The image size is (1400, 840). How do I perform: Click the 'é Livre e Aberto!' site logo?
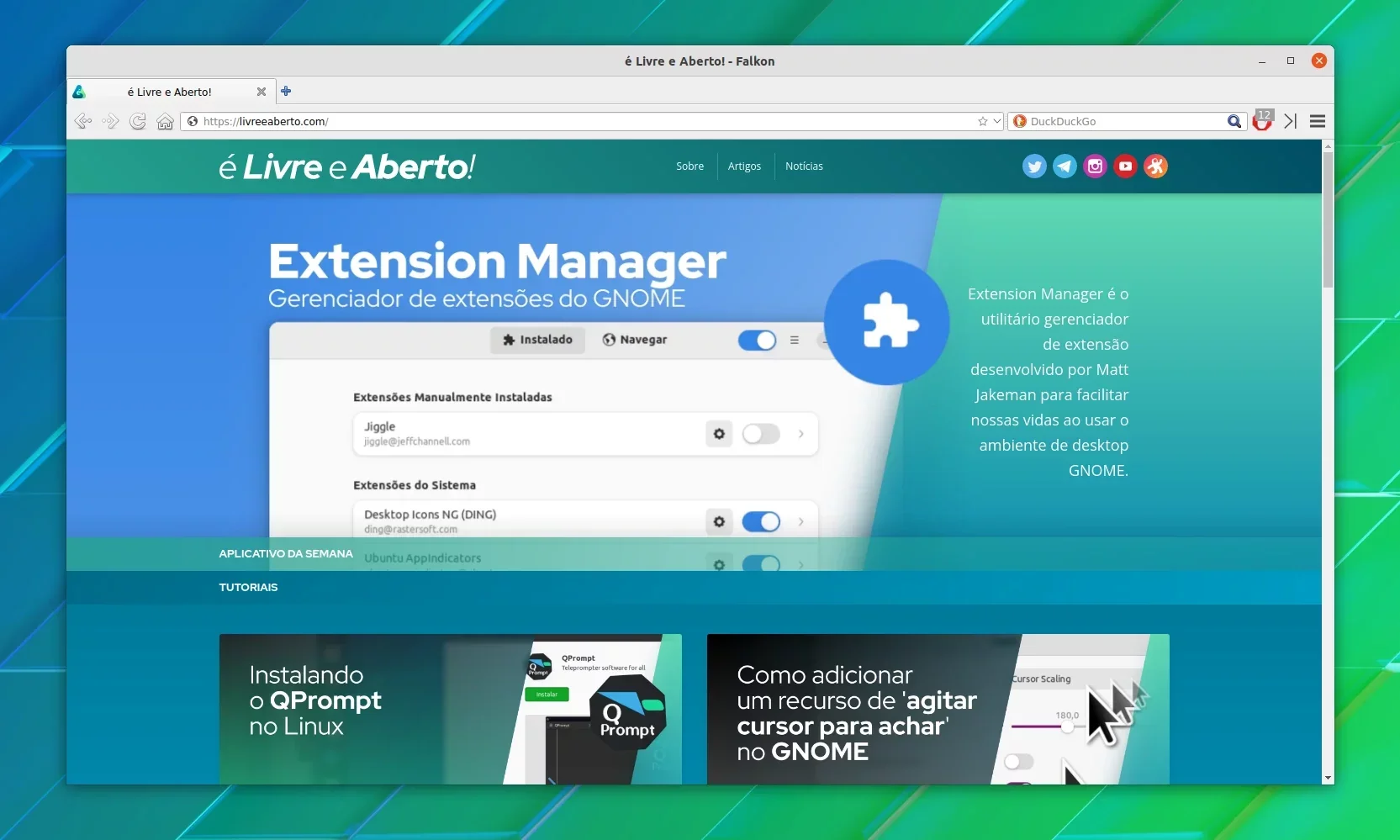[x=347, y=166]
